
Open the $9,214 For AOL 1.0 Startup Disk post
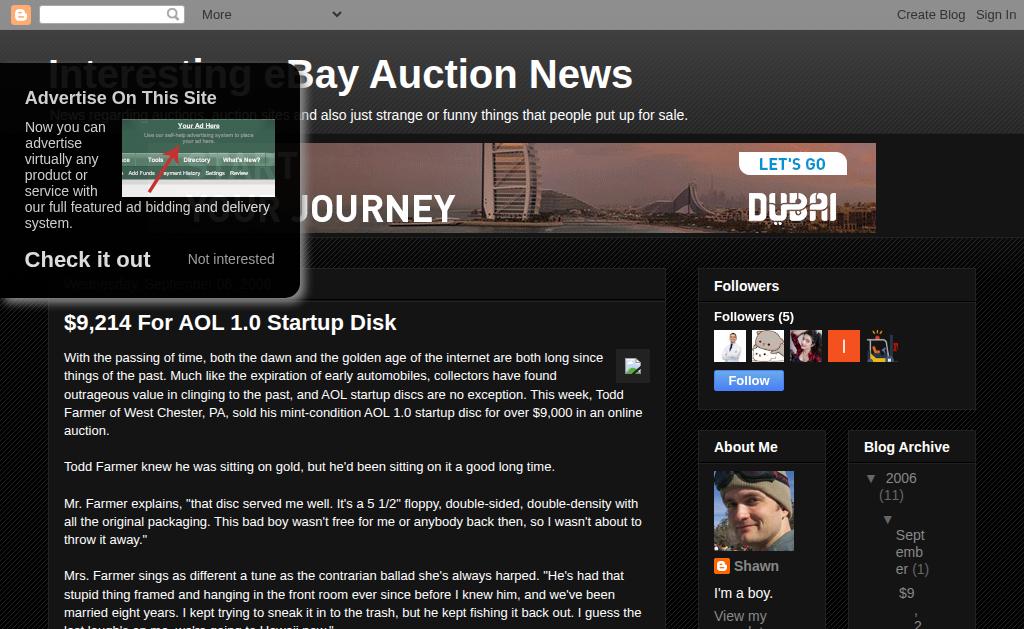(230, 323)
